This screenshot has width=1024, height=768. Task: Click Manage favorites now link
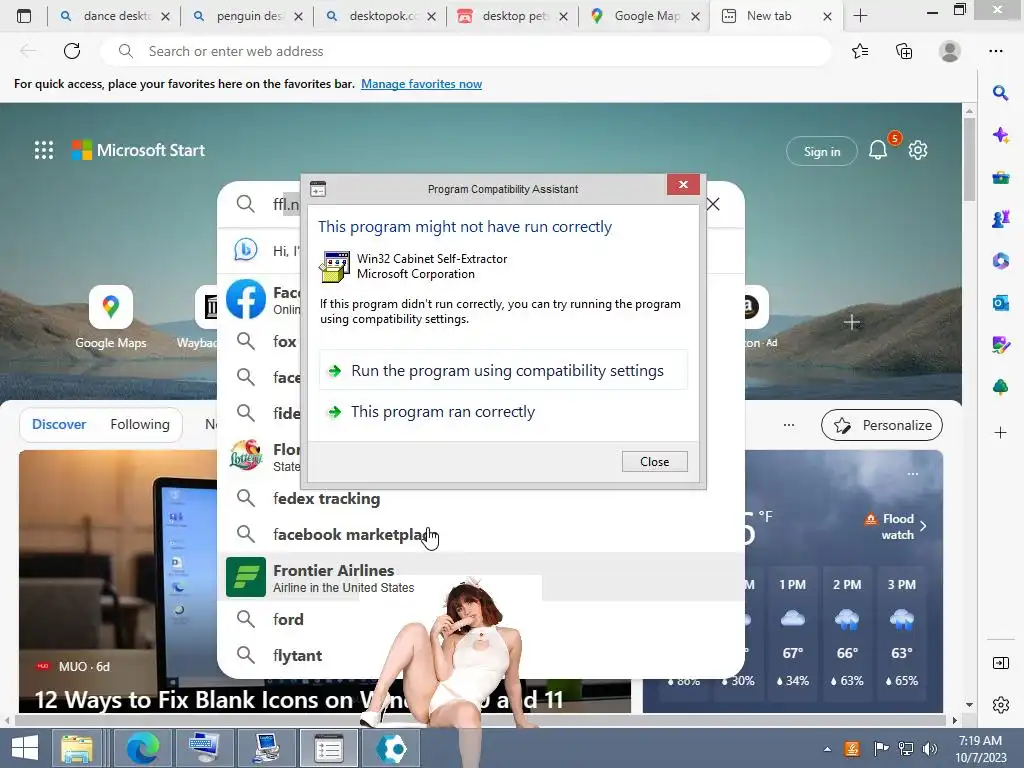[421, 84]
